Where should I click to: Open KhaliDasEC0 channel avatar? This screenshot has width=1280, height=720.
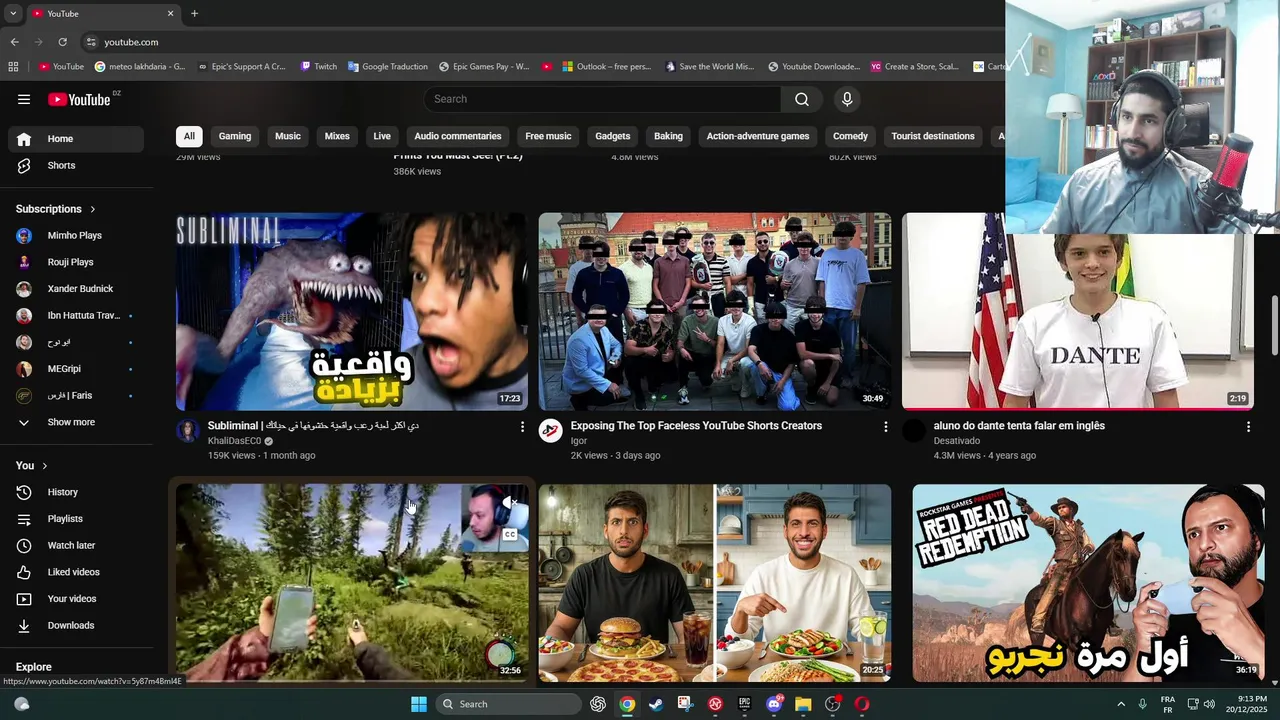[188, 431]
